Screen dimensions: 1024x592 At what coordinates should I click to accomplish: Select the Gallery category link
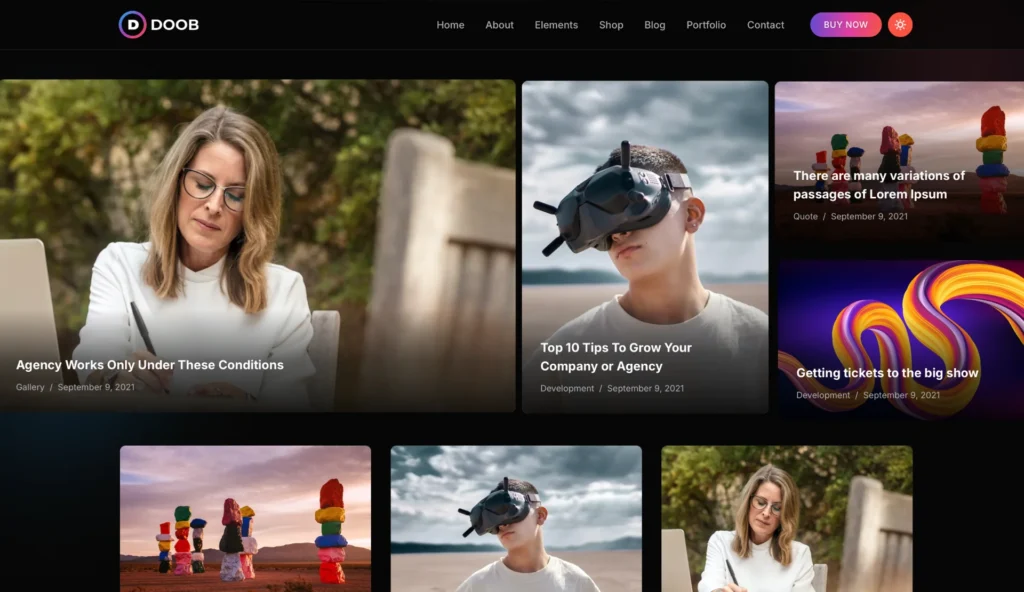pos(30,387)
